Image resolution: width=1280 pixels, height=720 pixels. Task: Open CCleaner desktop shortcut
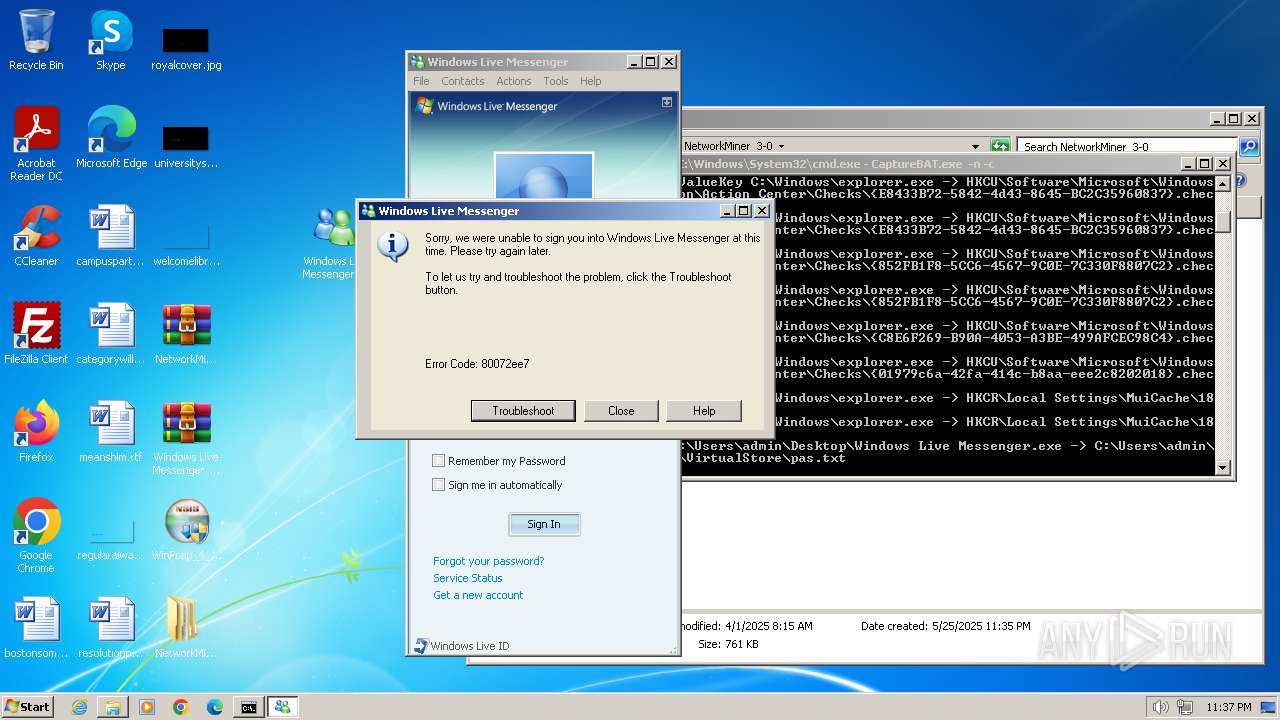36,236
